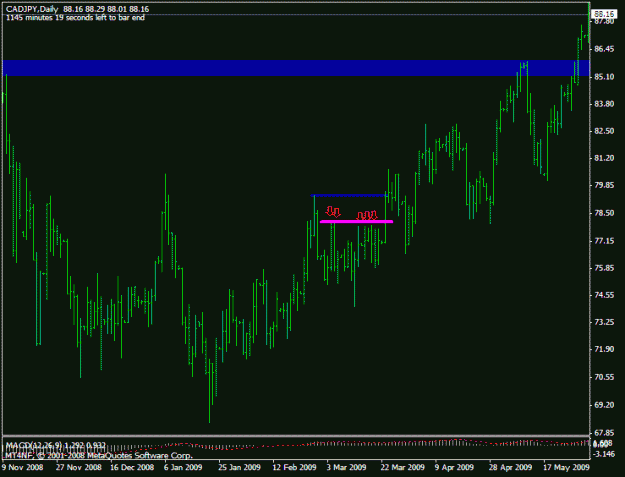Select the wide blue rectangle zone near 85.10
The width and height of the screenshot is (625, 477).
(296, 68)
